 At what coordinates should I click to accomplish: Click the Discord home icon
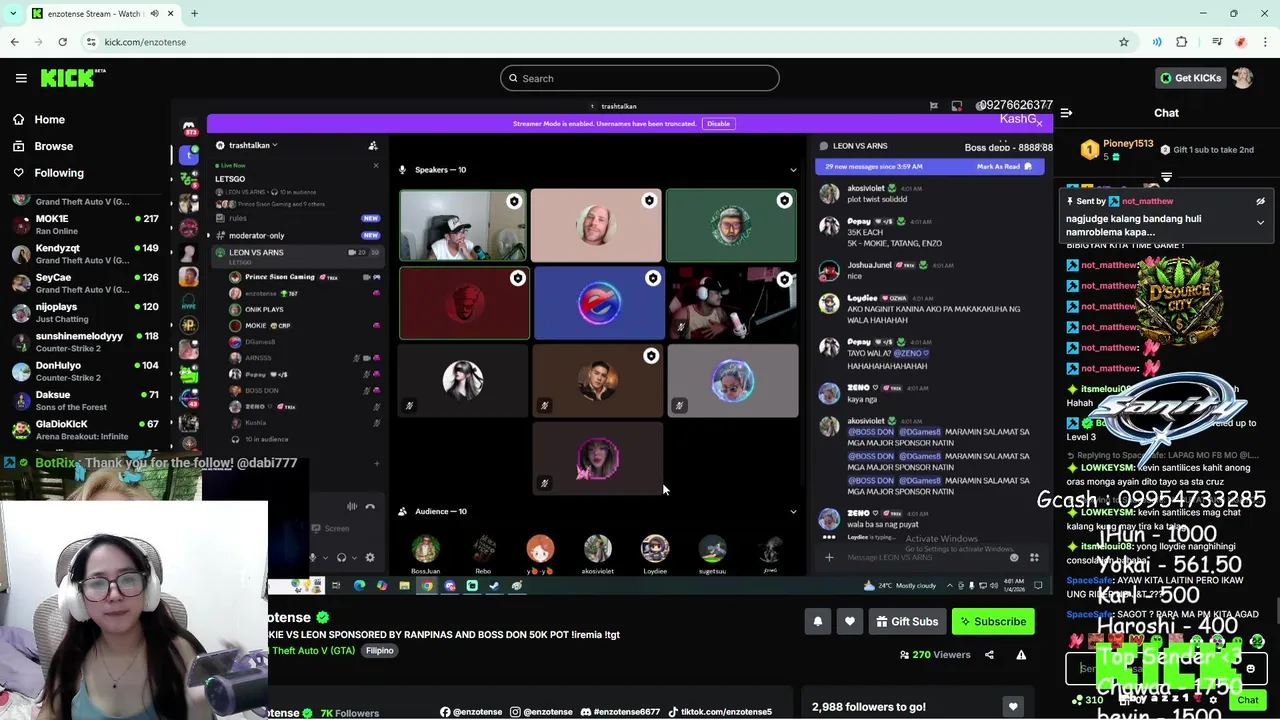point(189,129)
